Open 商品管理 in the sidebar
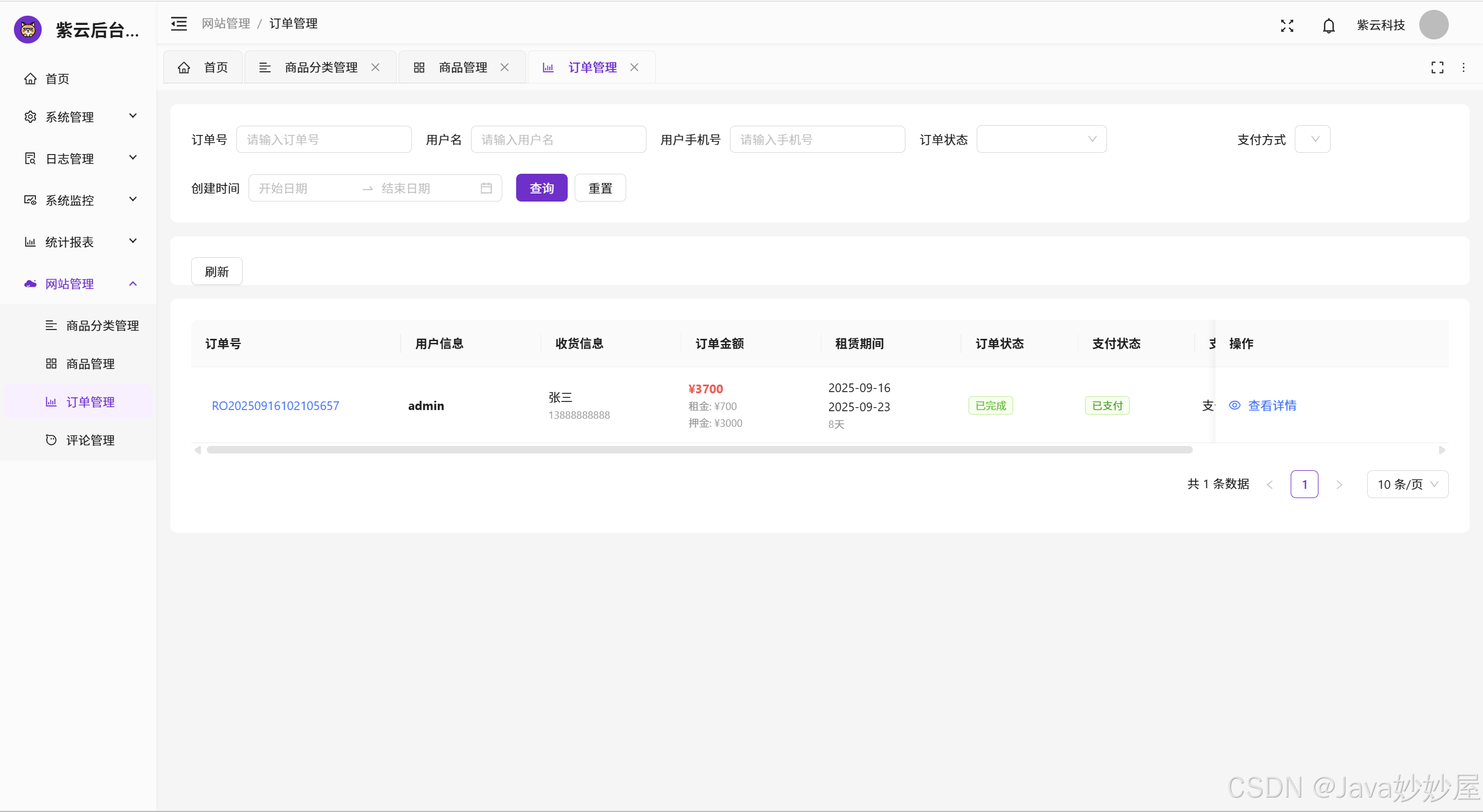Screen dimensions: 1483x812 [78, 364]
